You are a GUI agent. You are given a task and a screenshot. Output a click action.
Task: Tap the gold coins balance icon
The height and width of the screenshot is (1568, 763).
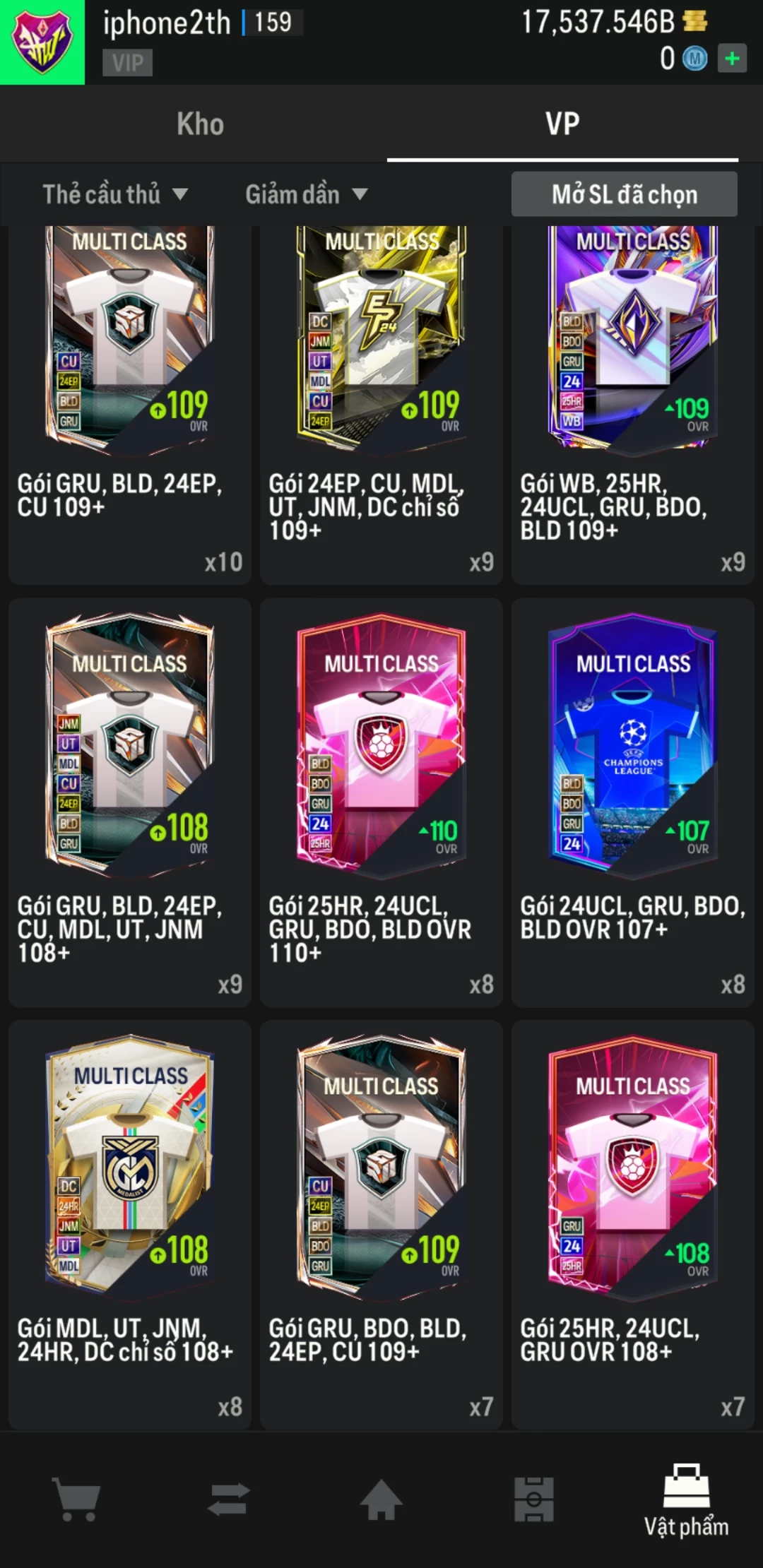[x=695, y=21]
